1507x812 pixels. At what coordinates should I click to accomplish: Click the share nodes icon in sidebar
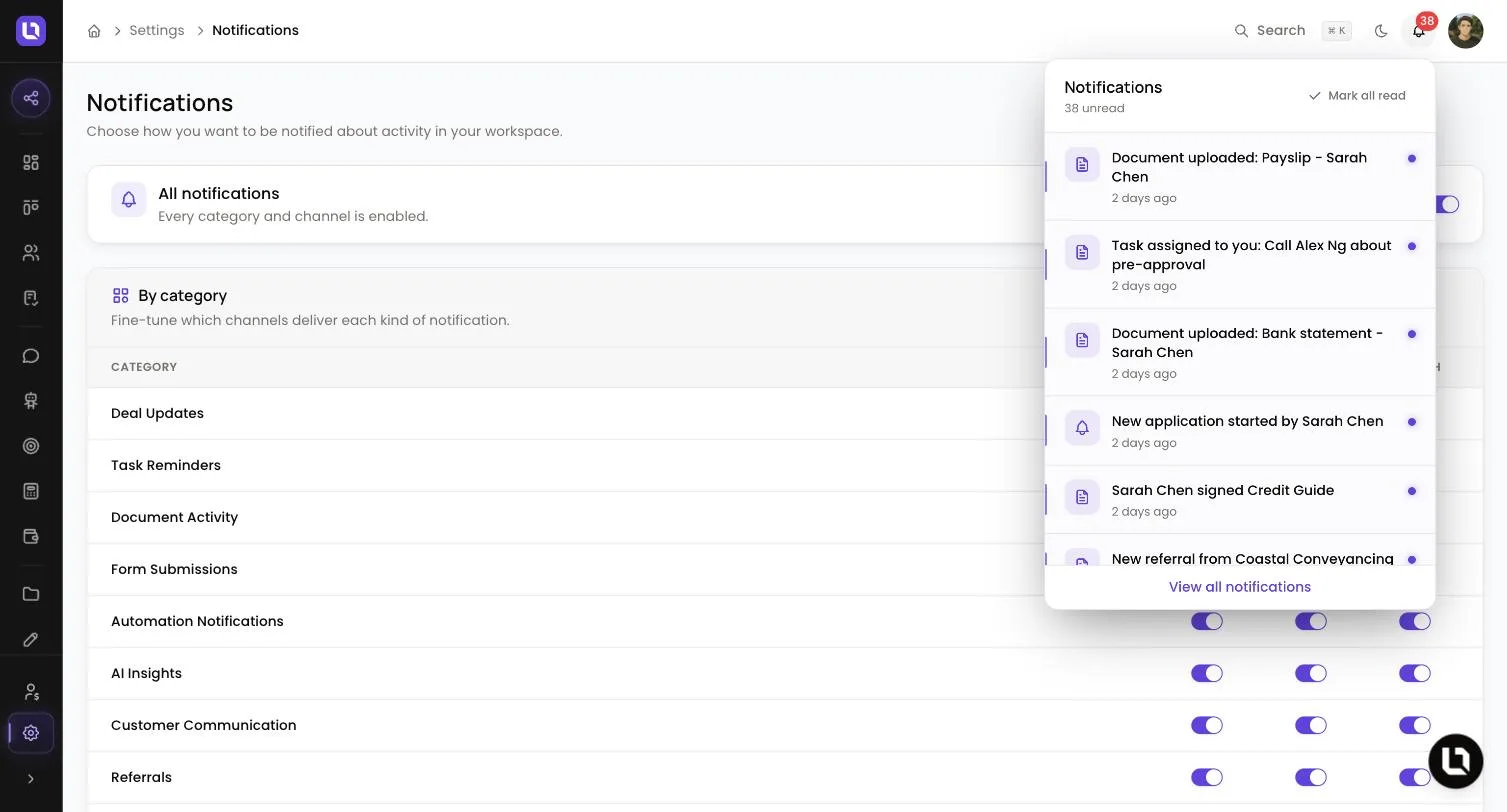coord(31,98)
